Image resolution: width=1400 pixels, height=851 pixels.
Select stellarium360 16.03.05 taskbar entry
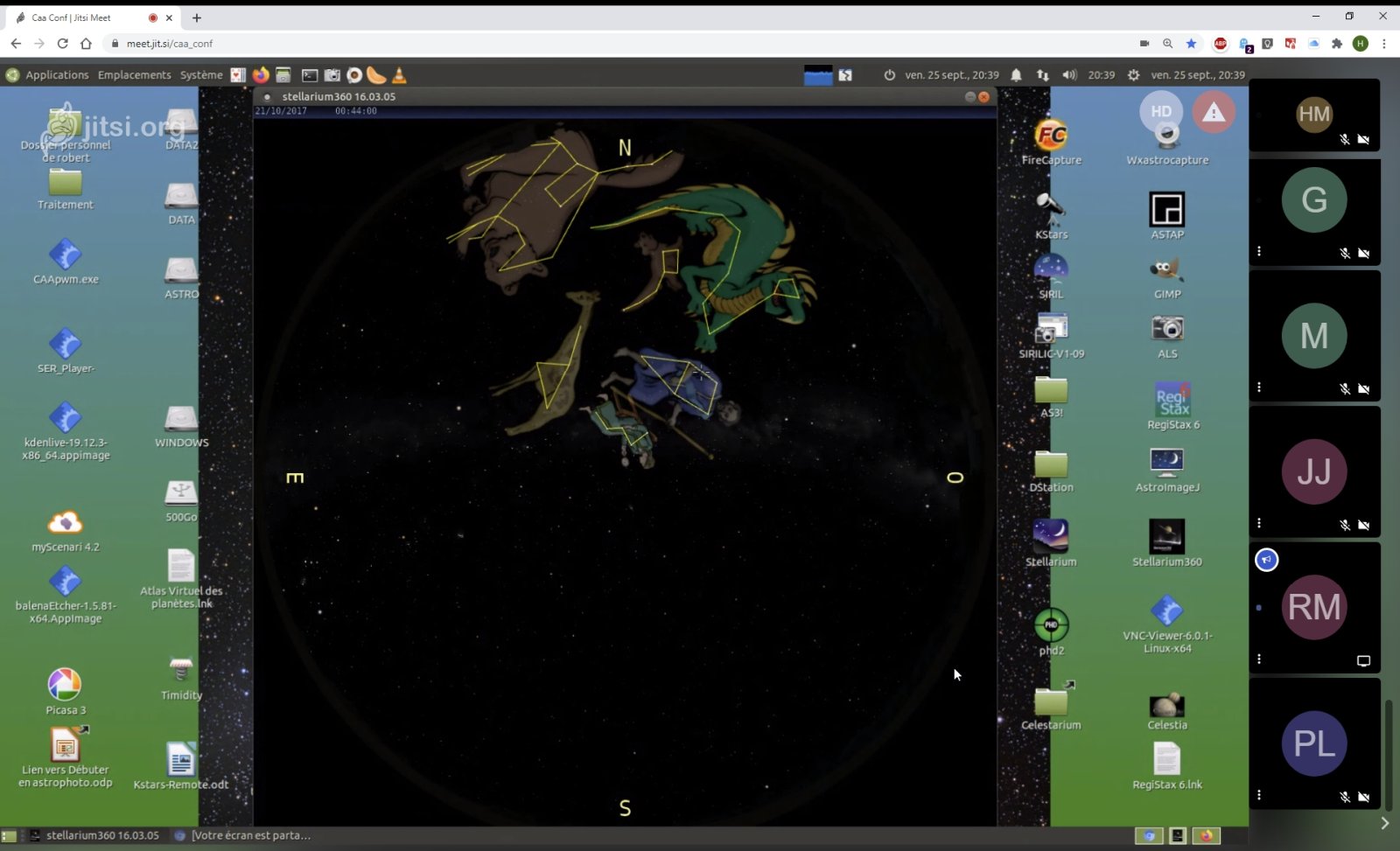coord(94,835)
